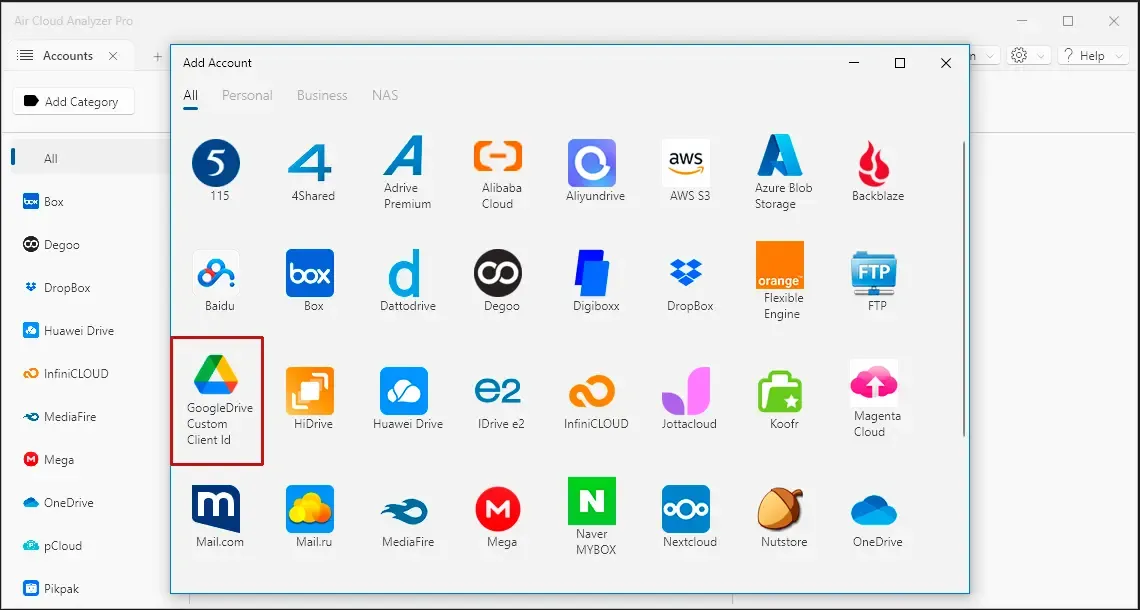Click the Add Category button
The width and height of the screenshot is (1140, 610).
(x=73, y=102)
